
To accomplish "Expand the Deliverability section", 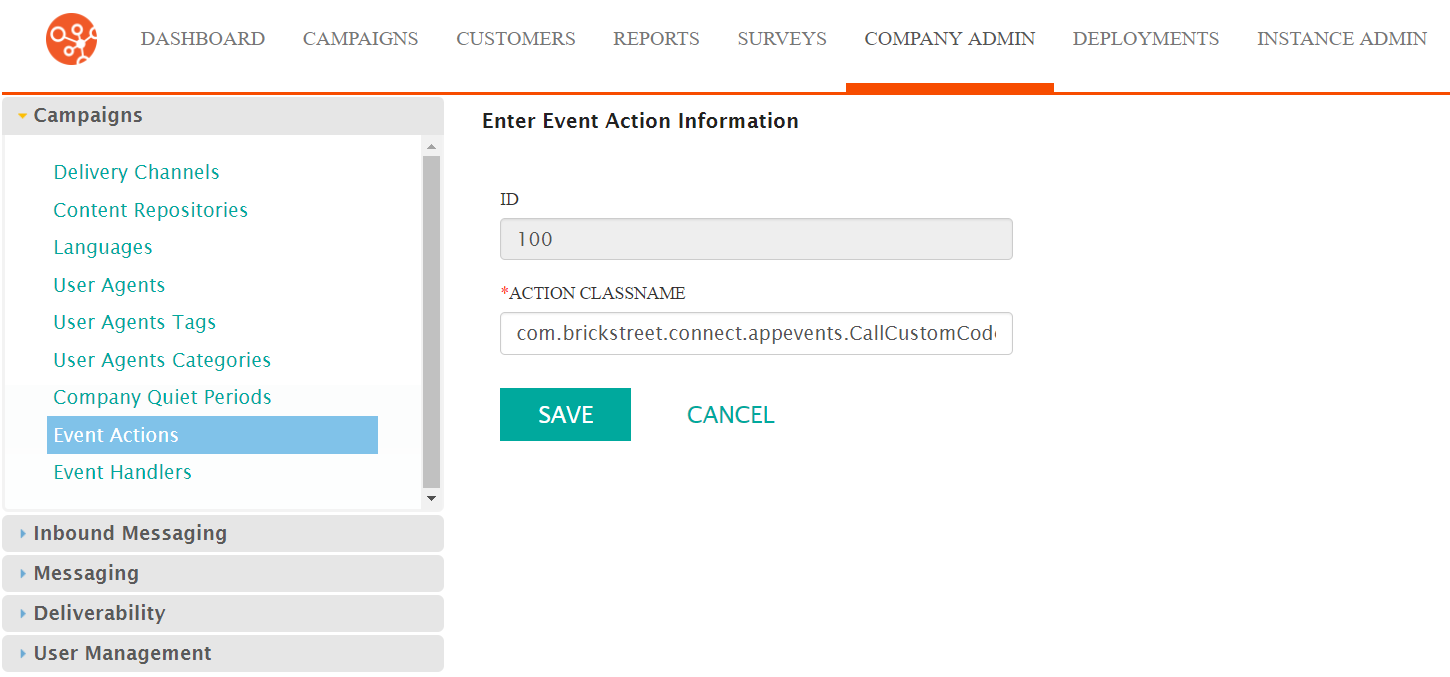I will point(223,613).
